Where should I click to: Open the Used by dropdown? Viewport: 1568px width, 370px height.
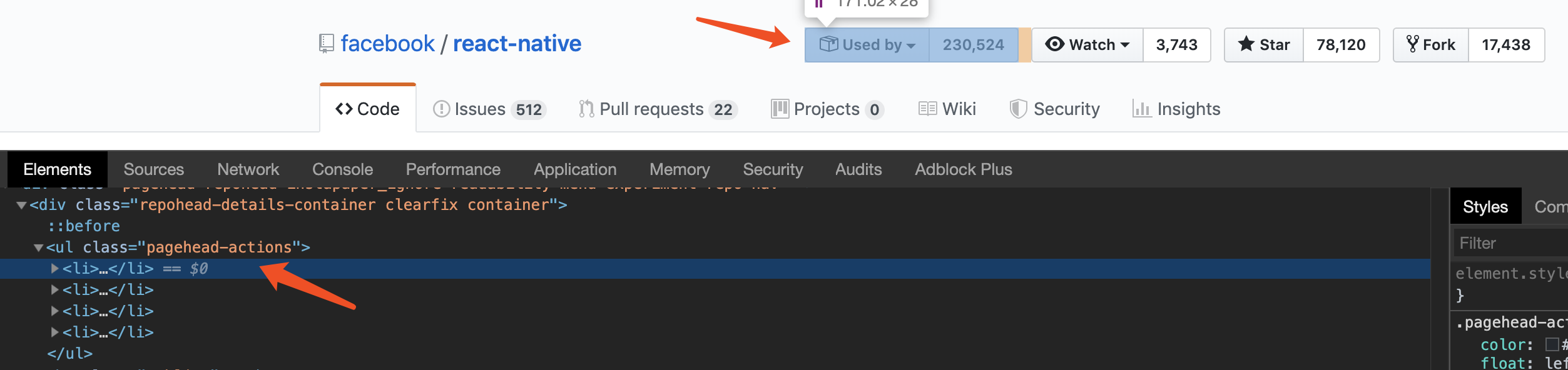click(x=867, y=44)
